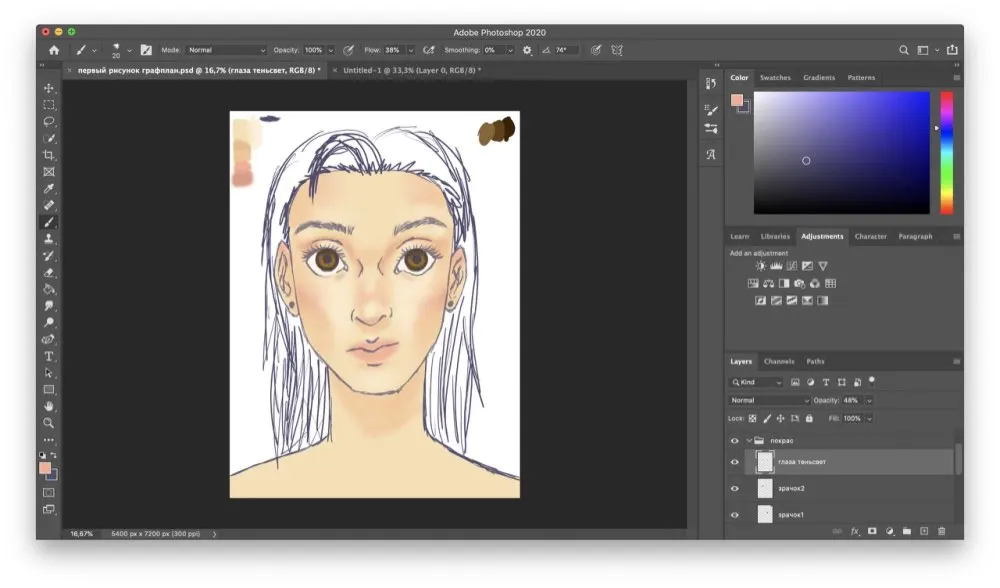This screenshot has height=588, width=1000.
Task: Switch to the Hand tool
Action: click(48, 406)
